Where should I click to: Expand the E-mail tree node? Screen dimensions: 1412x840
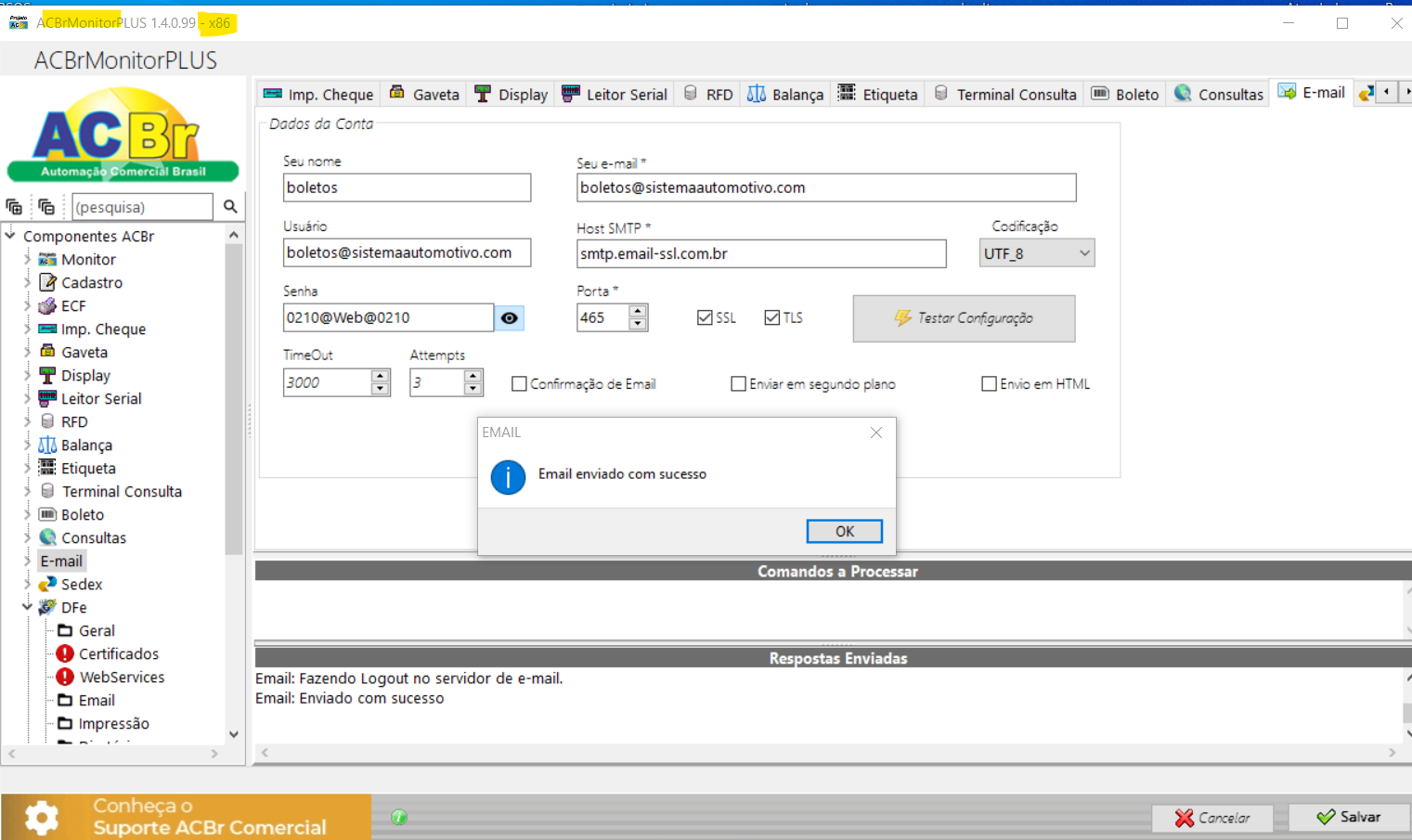point(27,561)
